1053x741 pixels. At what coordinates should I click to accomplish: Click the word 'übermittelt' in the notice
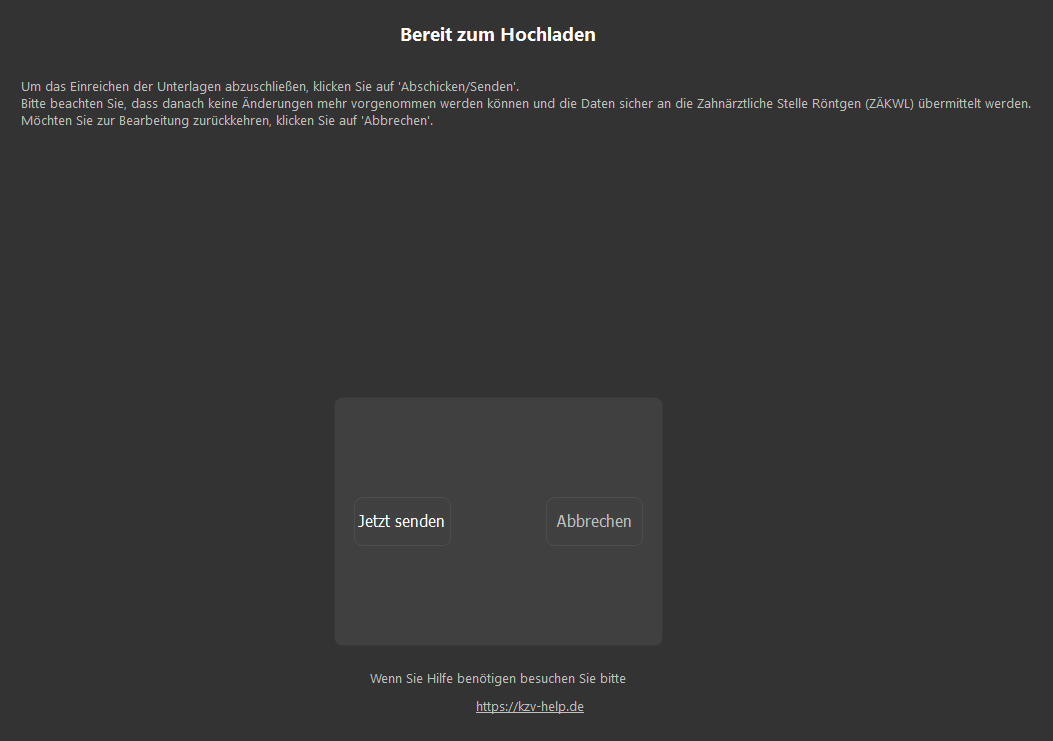950,103
